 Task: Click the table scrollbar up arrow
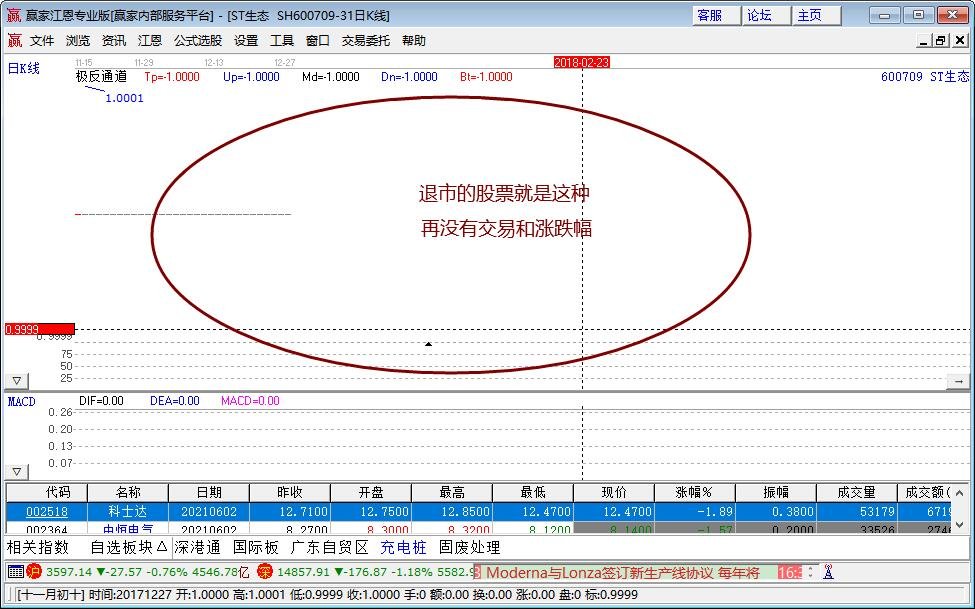pyautogui.click(x=959, y=492)
